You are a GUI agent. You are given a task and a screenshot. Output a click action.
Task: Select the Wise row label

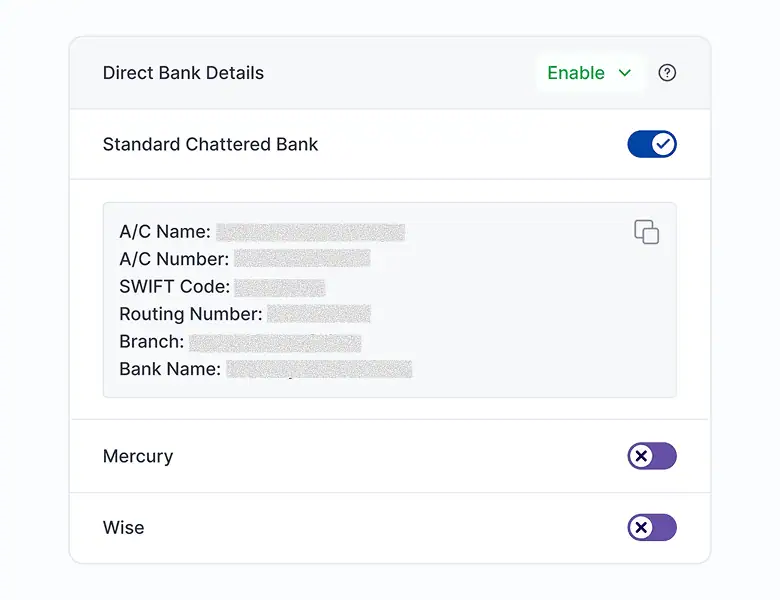pyautogui.click(x=124, y=527)
